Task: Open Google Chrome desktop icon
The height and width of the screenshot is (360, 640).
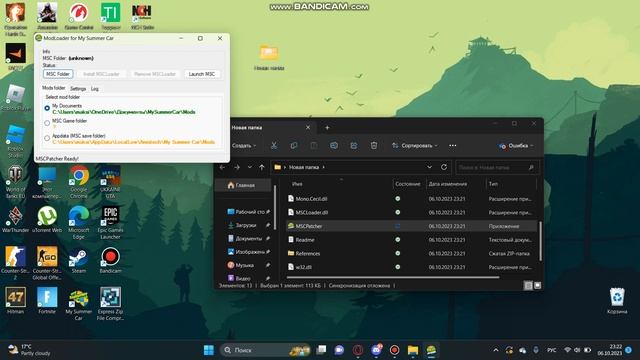Action: pyautogui.click(x=78, y=182)
